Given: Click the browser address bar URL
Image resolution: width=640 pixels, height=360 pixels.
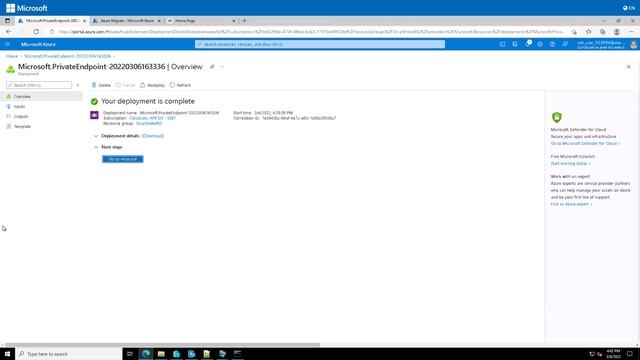Looking at the screenshot, I should (x=310, y=31).
